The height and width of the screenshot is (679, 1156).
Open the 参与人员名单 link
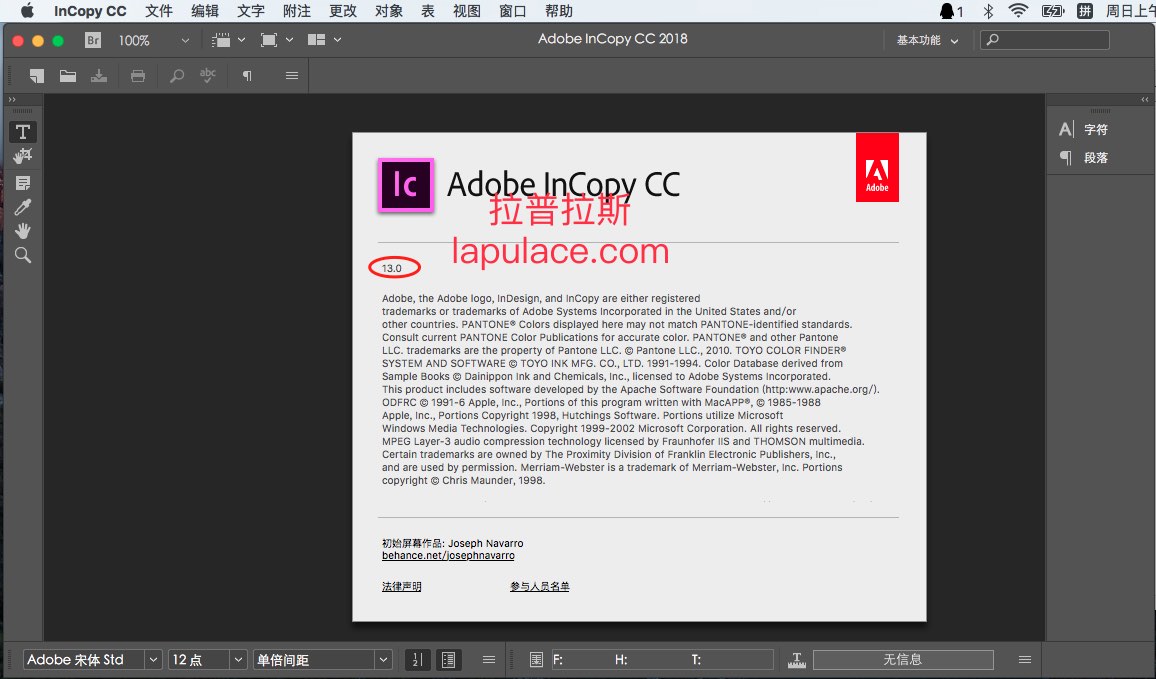(540, 587)
